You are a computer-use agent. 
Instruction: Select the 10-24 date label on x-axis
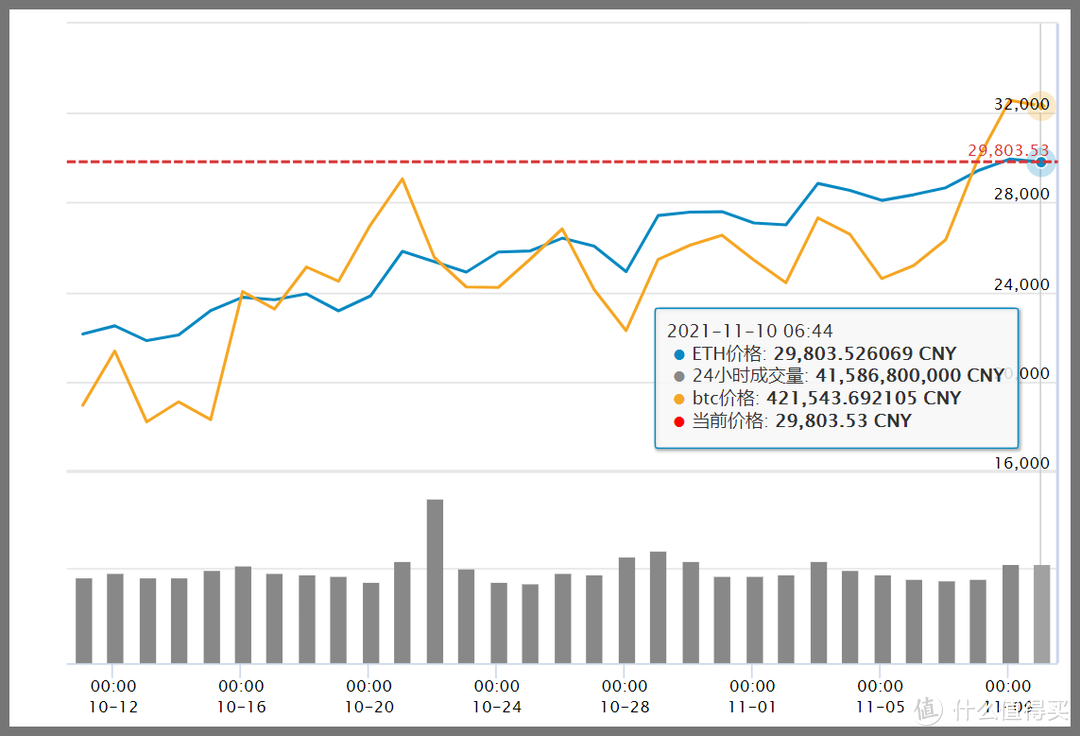pyautogui.click(x=497, y=706)
